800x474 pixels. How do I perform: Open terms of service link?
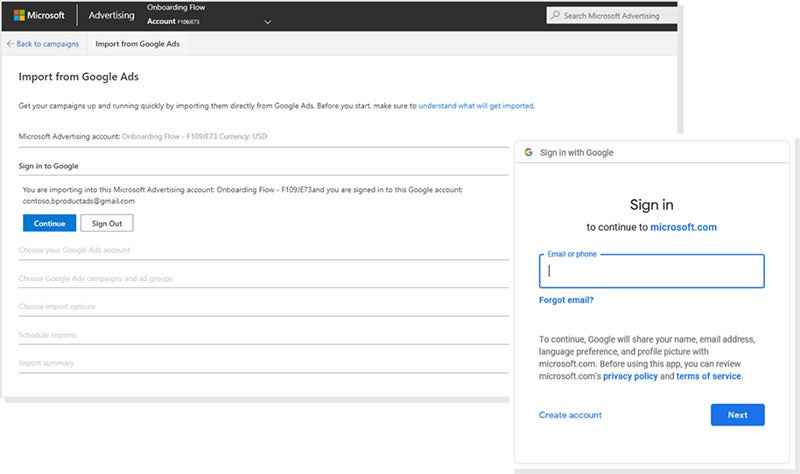(x=709, y=376)
